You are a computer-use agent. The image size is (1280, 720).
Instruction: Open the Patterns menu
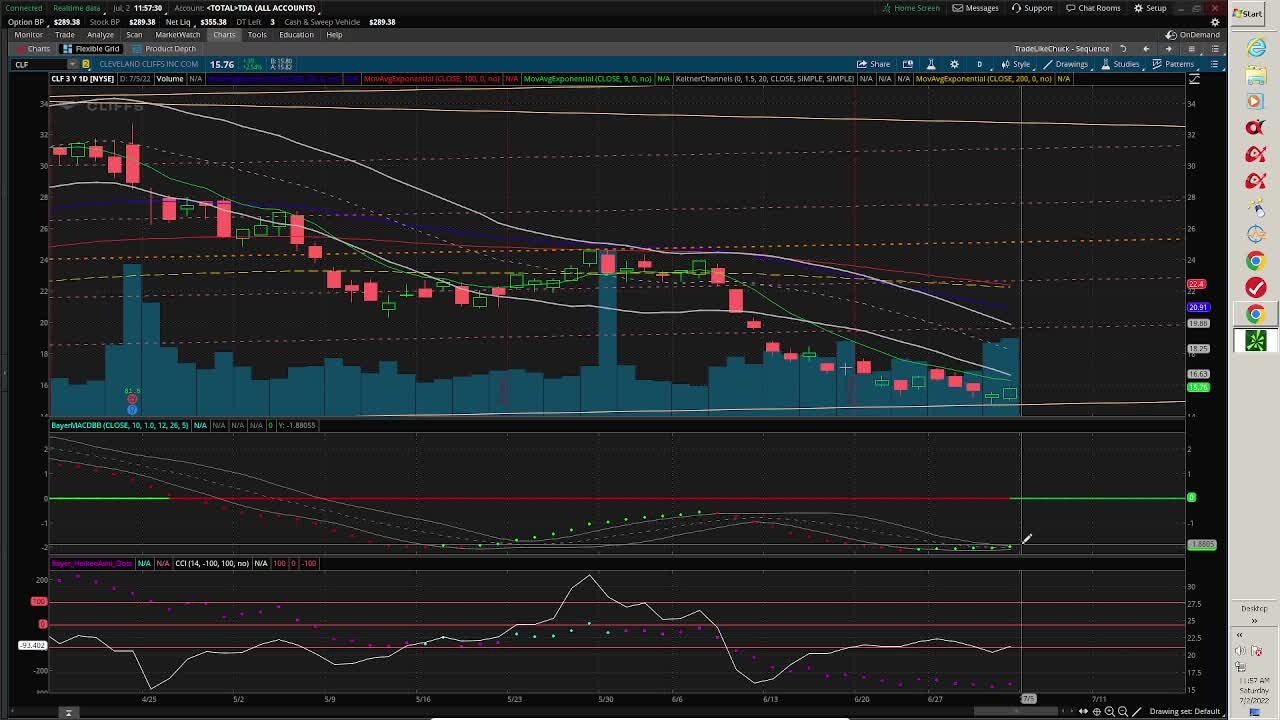tap(1174, 64)
